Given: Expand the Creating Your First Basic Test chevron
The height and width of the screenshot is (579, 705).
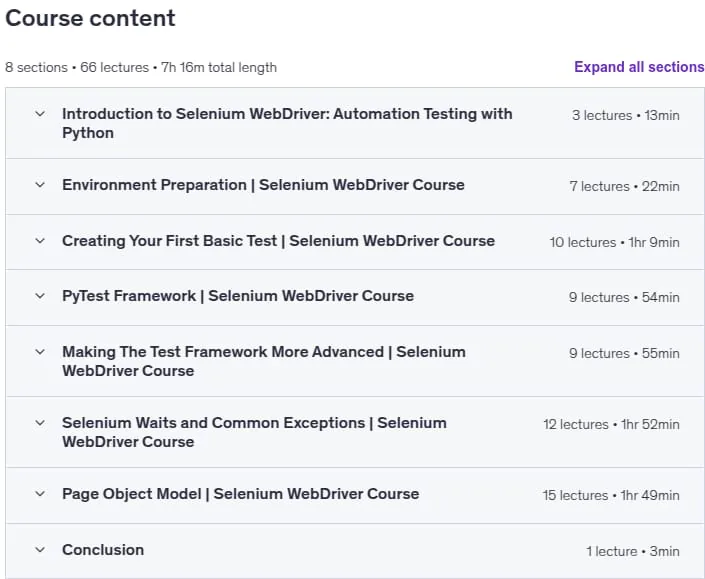Looking at the screenshot, I should click(40, 241).
